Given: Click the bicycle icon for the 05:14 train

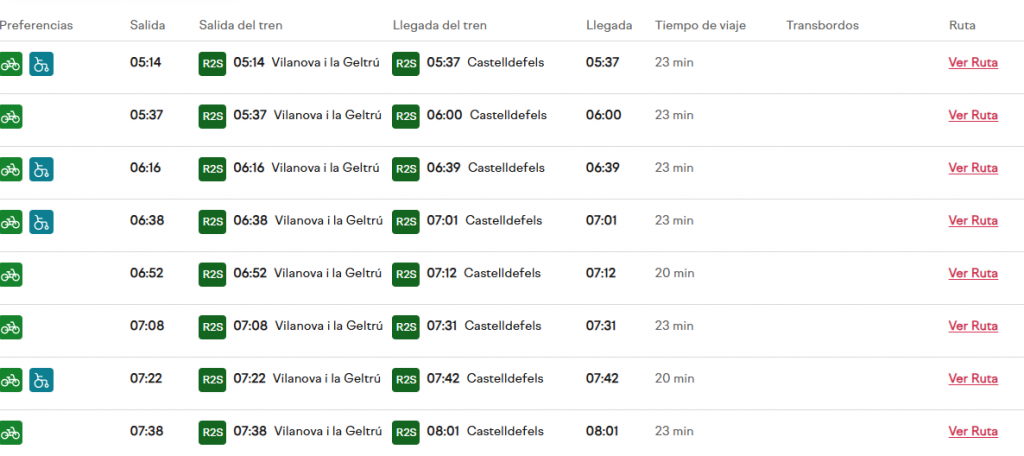Looking at the screenshot, I should 10,64.
